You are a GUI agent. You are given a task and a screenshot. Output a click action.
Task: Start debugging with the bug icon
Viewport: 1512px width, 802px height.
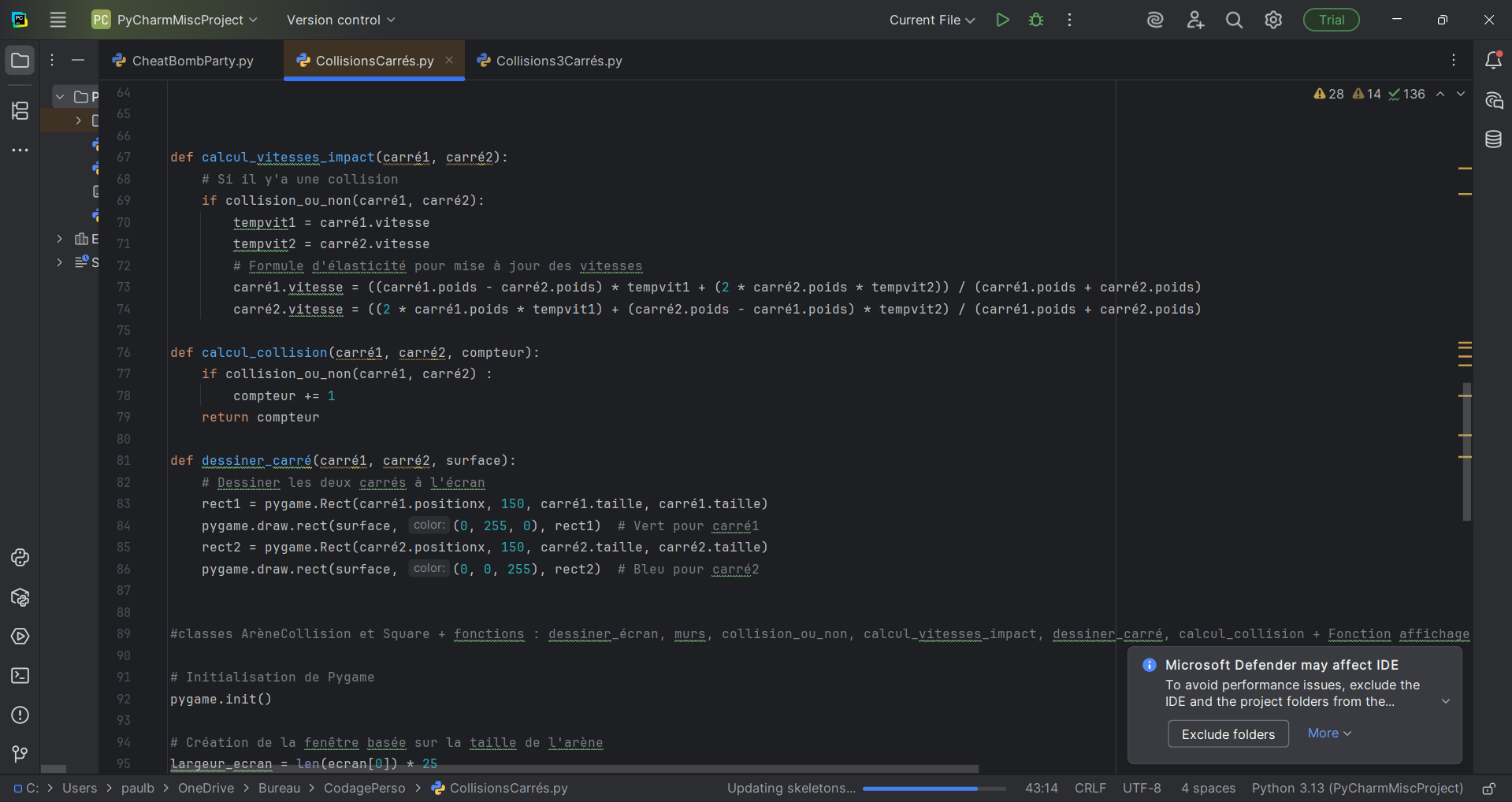1036,20
